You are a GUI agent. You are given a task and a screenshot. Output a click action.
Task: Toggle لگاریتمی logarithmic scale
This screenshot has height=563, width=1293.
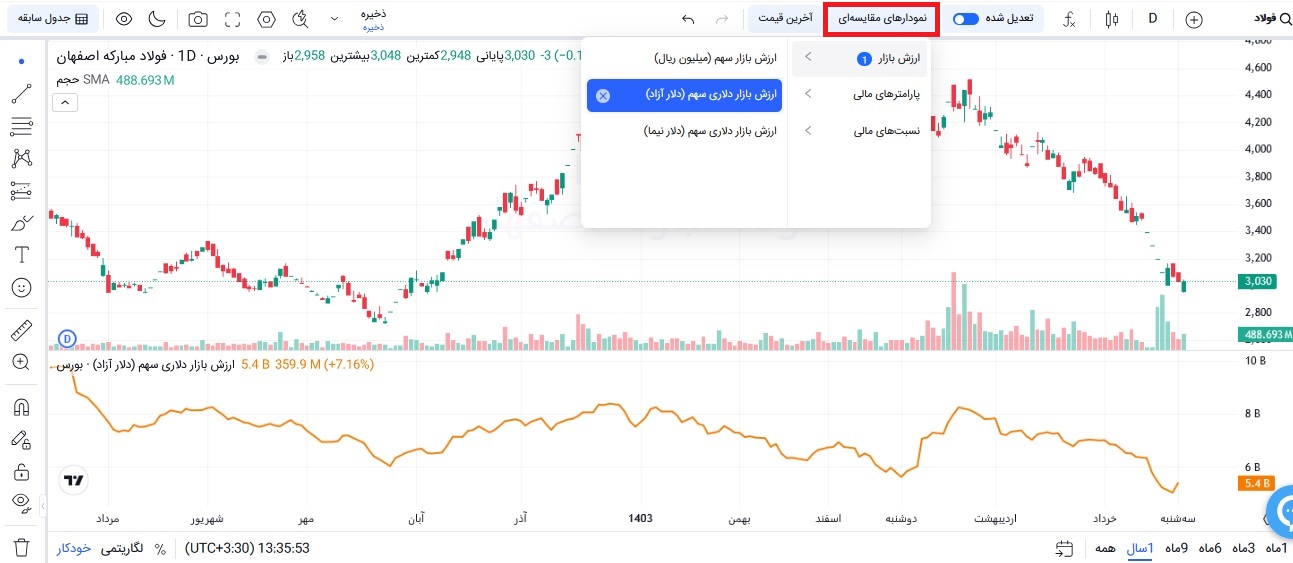[122, 549]
